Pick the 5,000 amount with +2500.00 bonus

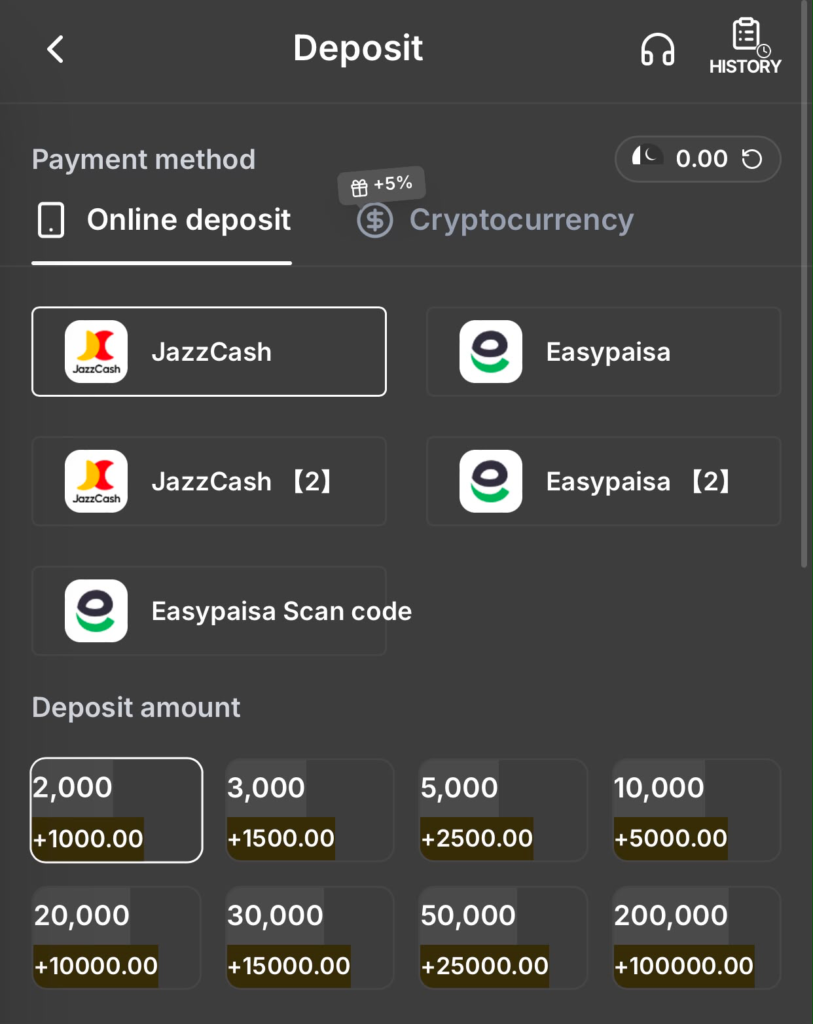pos(503,810)
